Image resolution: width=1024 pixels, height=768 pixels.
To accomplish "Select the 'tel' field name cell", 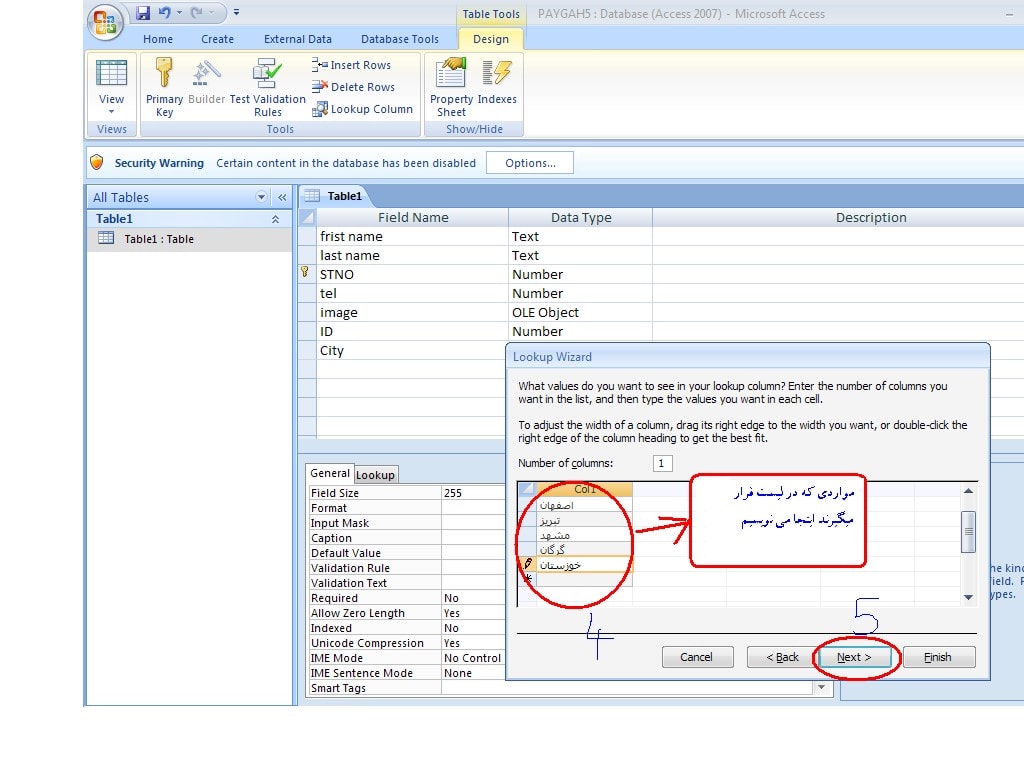I will click(412, 293).
